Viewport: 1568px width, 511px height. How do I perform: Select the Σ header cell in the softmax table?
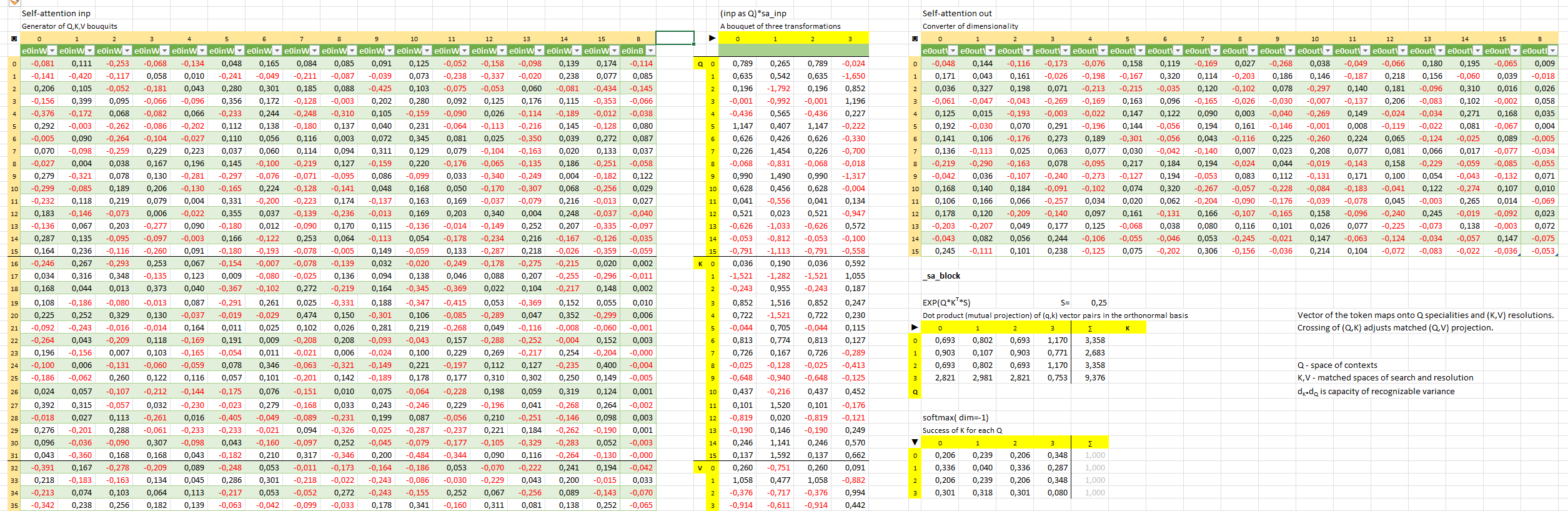point(1089,443)
